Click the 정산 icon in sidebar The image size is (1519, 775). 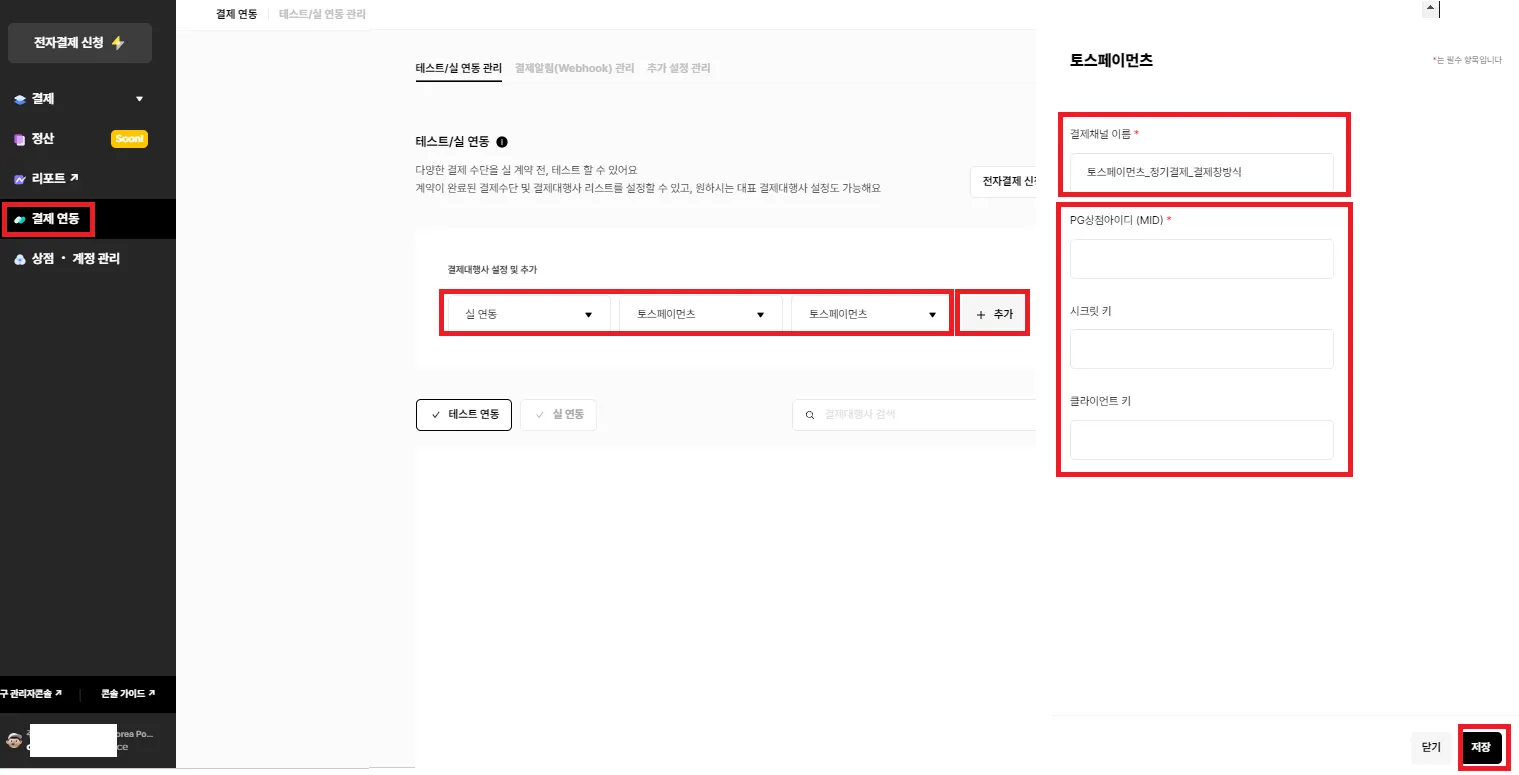(x=20, y=140)
